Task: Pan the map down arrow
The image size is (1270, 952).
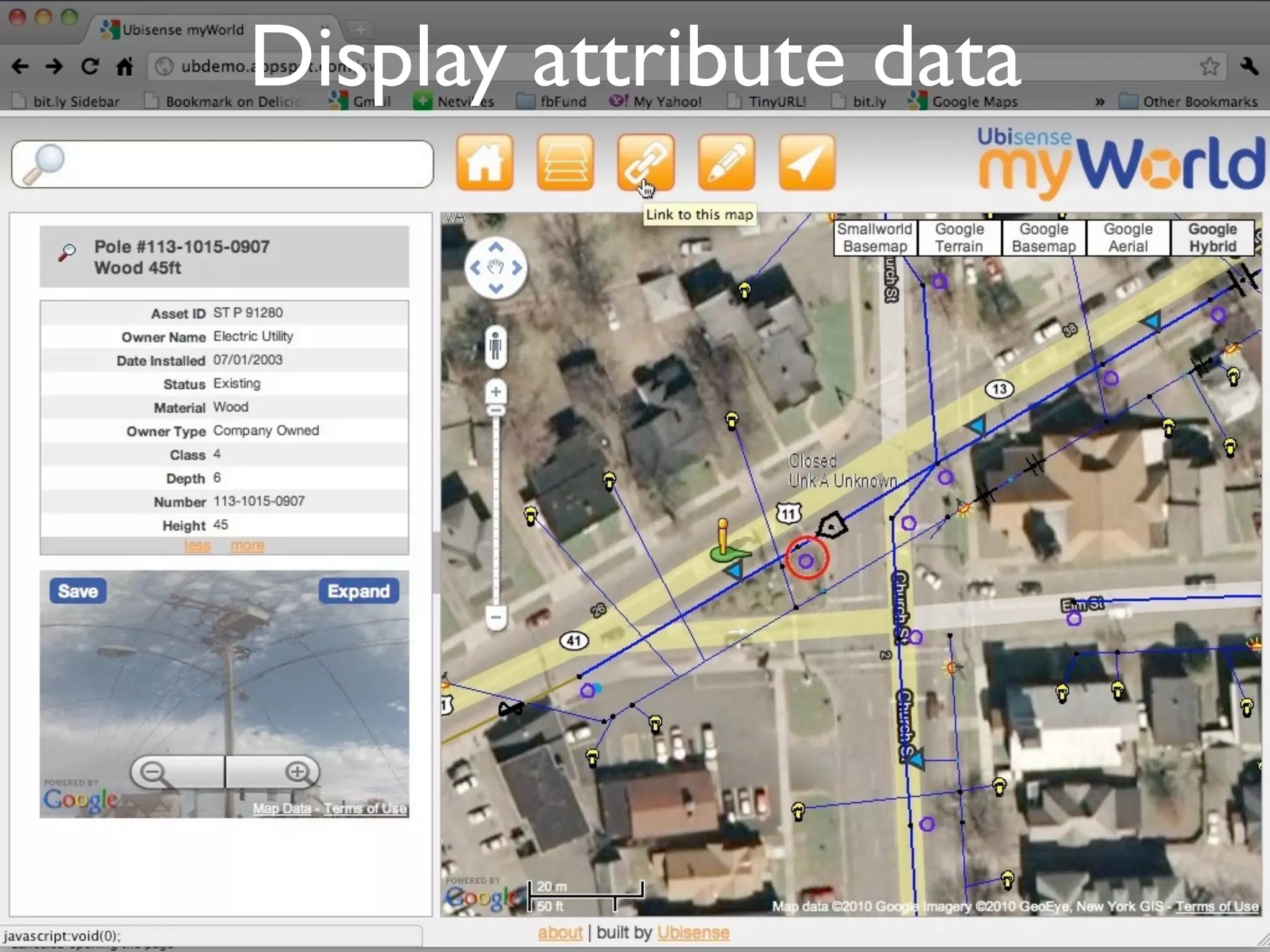Action: [495, 288]
